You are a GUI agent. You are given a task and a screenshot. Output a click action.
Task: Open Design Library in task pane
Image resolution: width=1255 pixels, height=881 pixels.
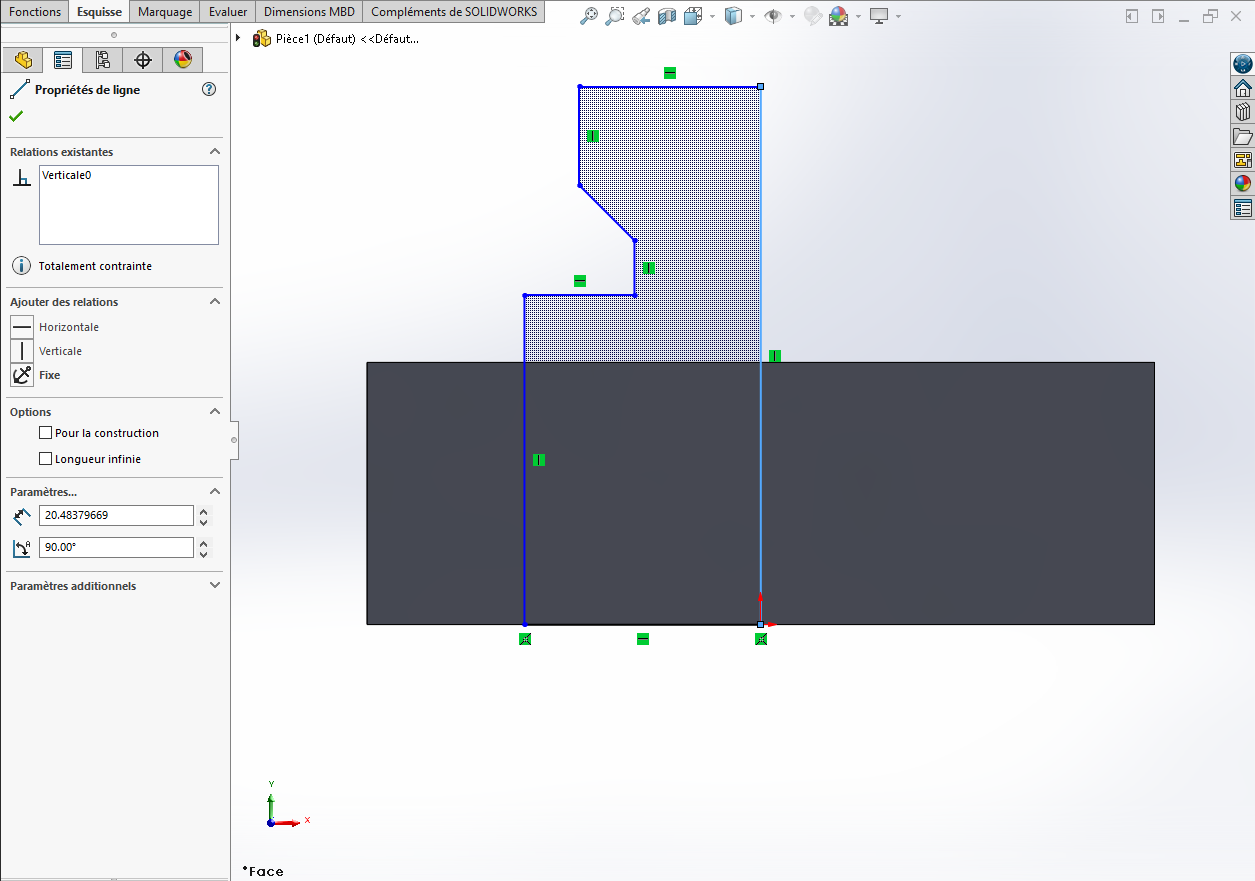click(x=1243, y=111)
